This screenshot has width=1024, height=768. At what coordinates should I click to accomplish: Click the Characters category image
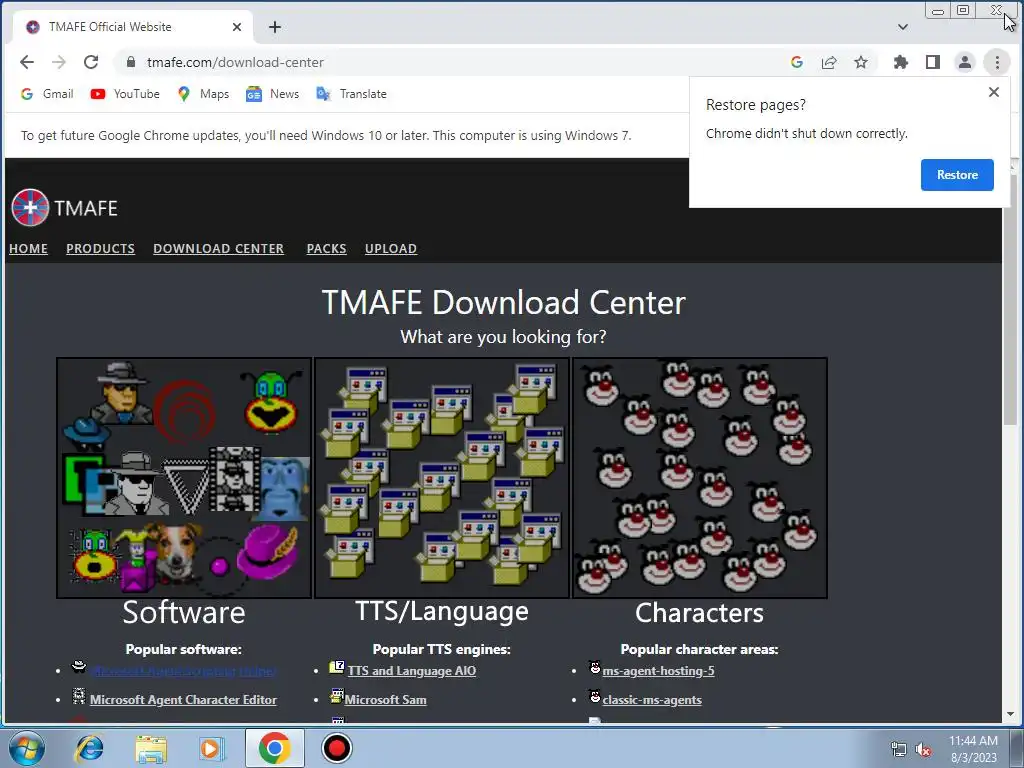(700, 477)
